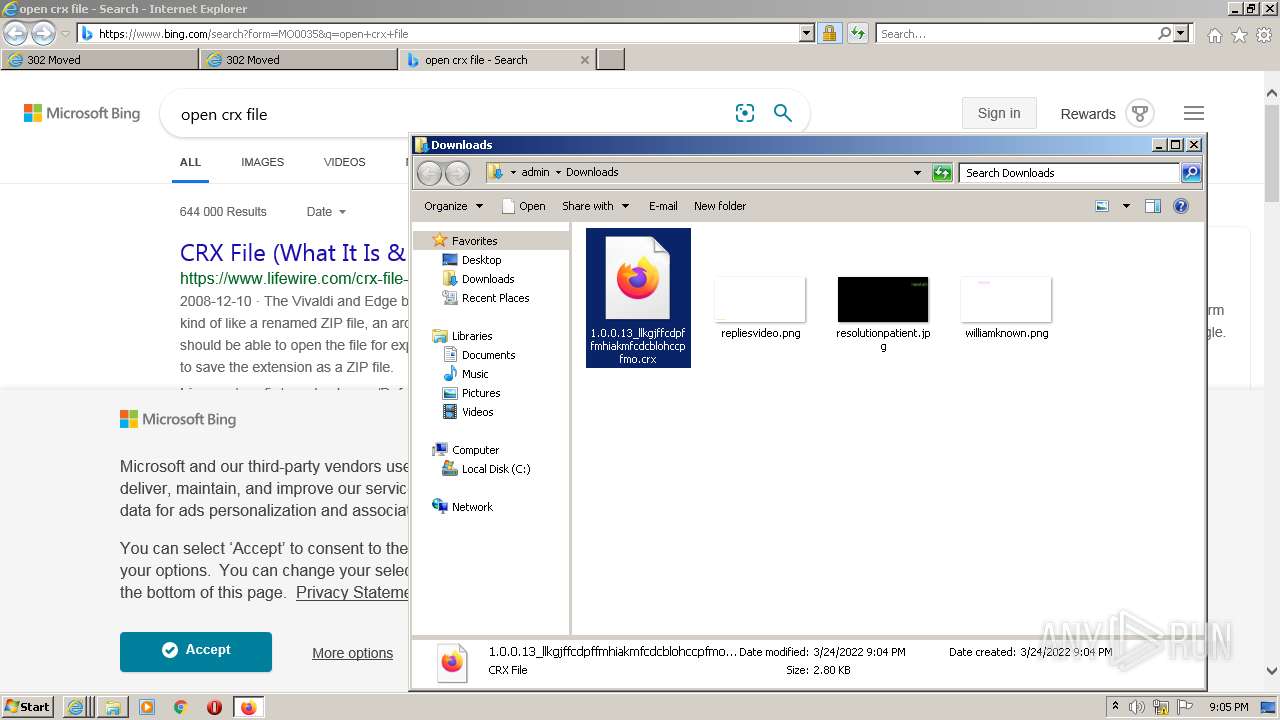
Task: Open the view options dropdown arrow
Action: tap(1126, 206)
